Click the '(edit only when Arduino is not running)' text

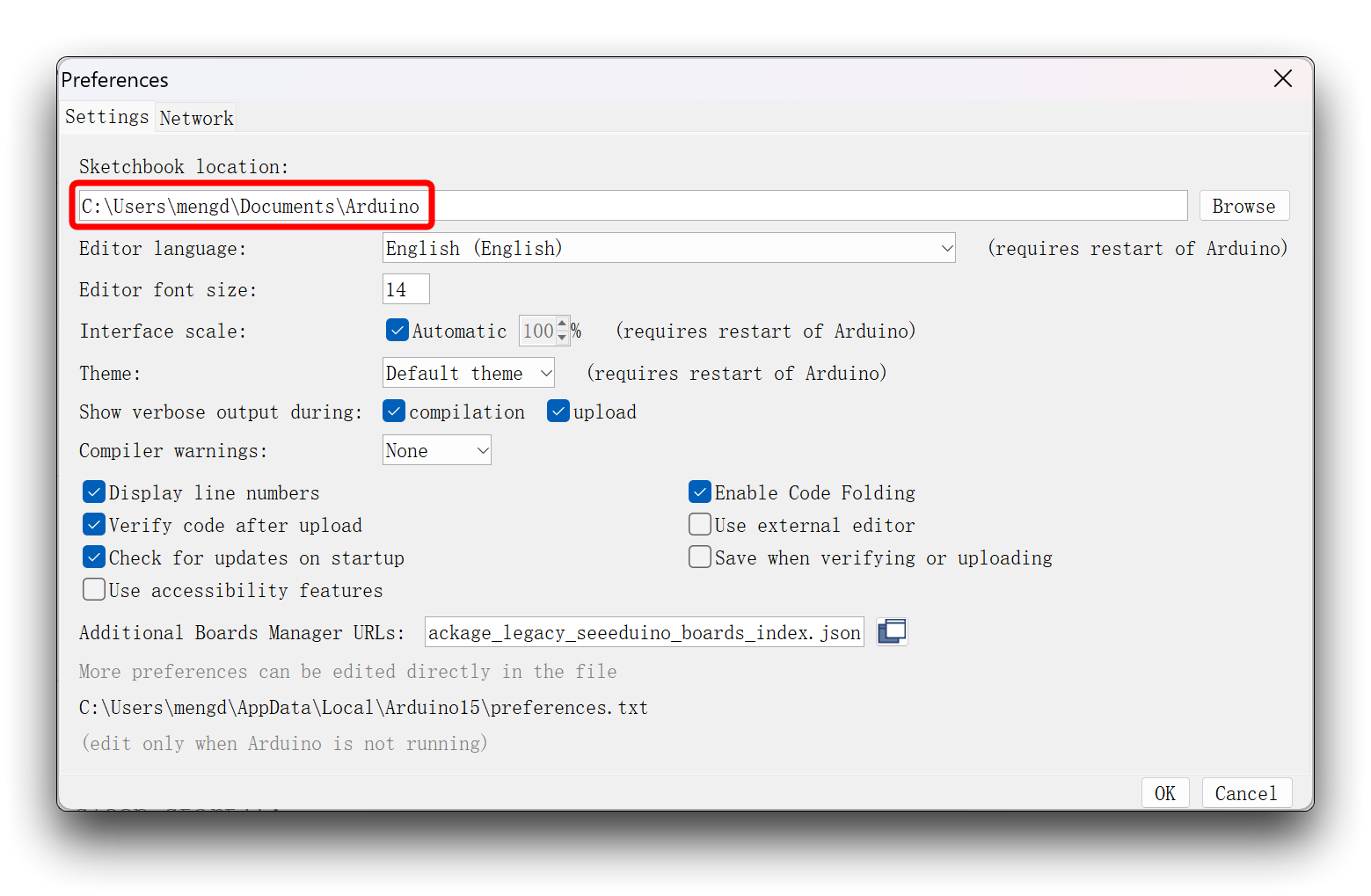[x=284, y=744]
